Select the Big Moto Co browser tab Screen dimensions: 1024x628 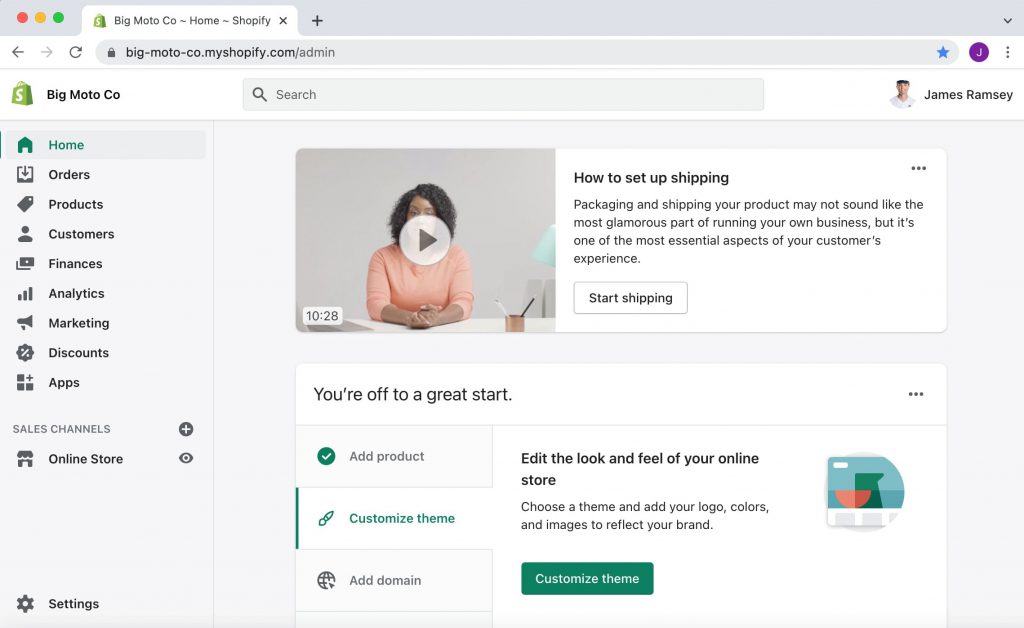190,21
